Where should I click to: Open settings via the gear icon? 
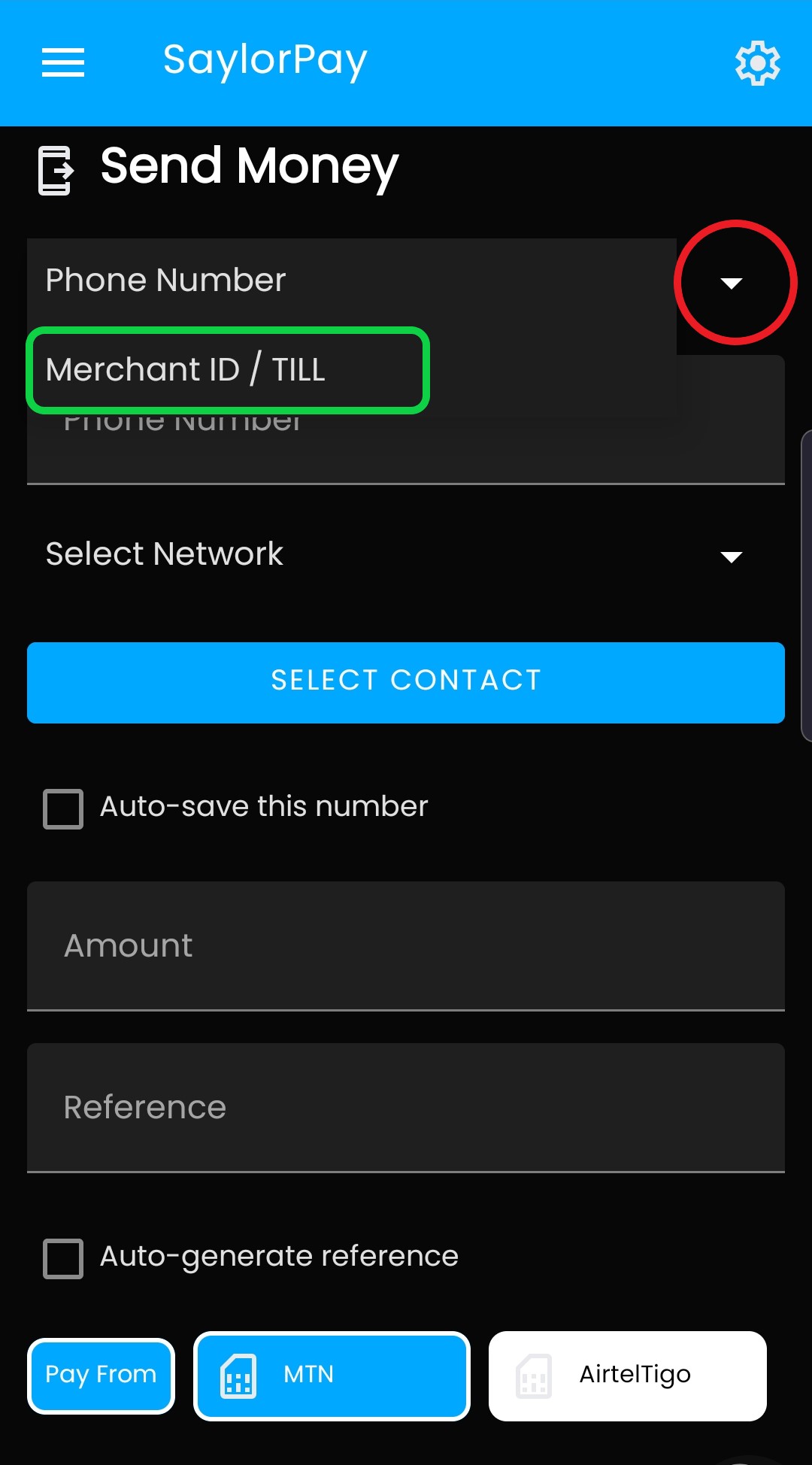point(757,63)
